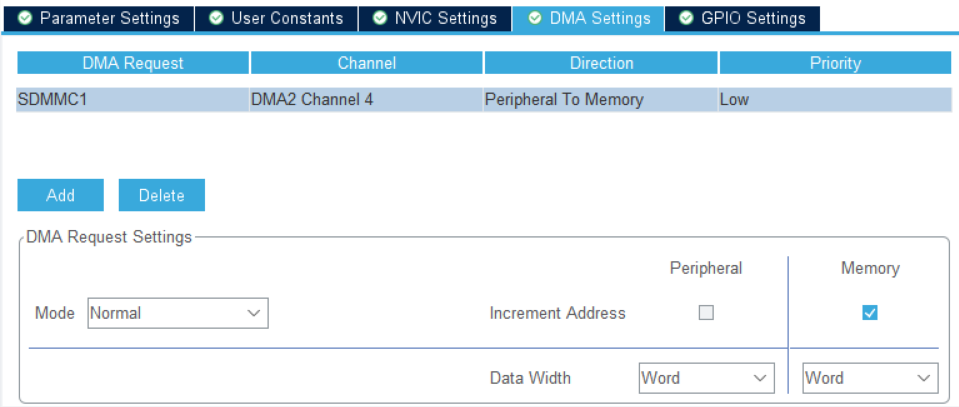
Task: Click the NVIC Settings green check icon
Action: point(380,18)
